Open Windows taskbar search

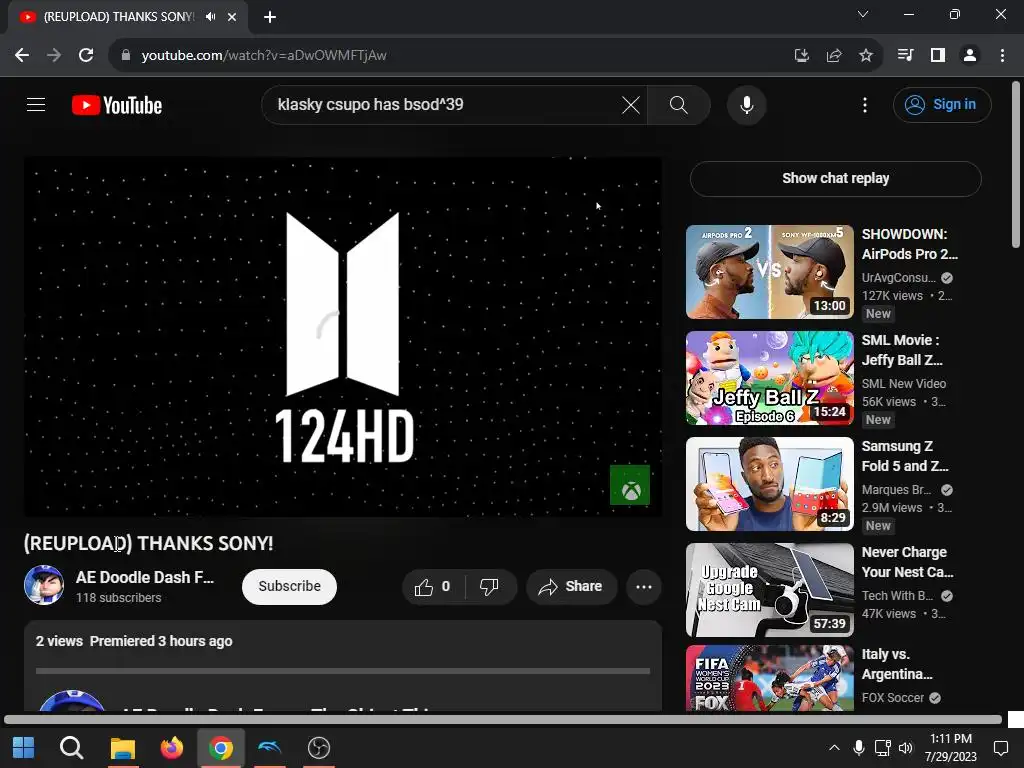(71, 748)
